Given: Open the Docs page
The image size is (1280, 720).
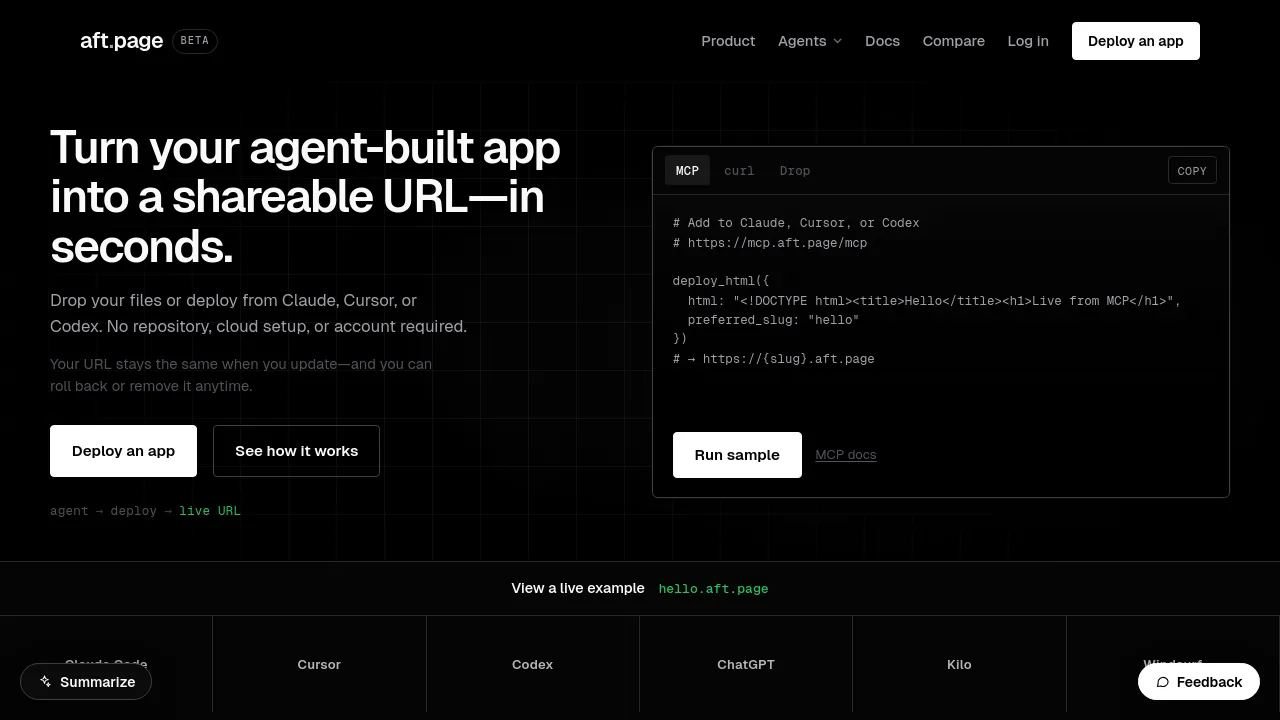Looking at the screenshot, I should click(882, 41).
